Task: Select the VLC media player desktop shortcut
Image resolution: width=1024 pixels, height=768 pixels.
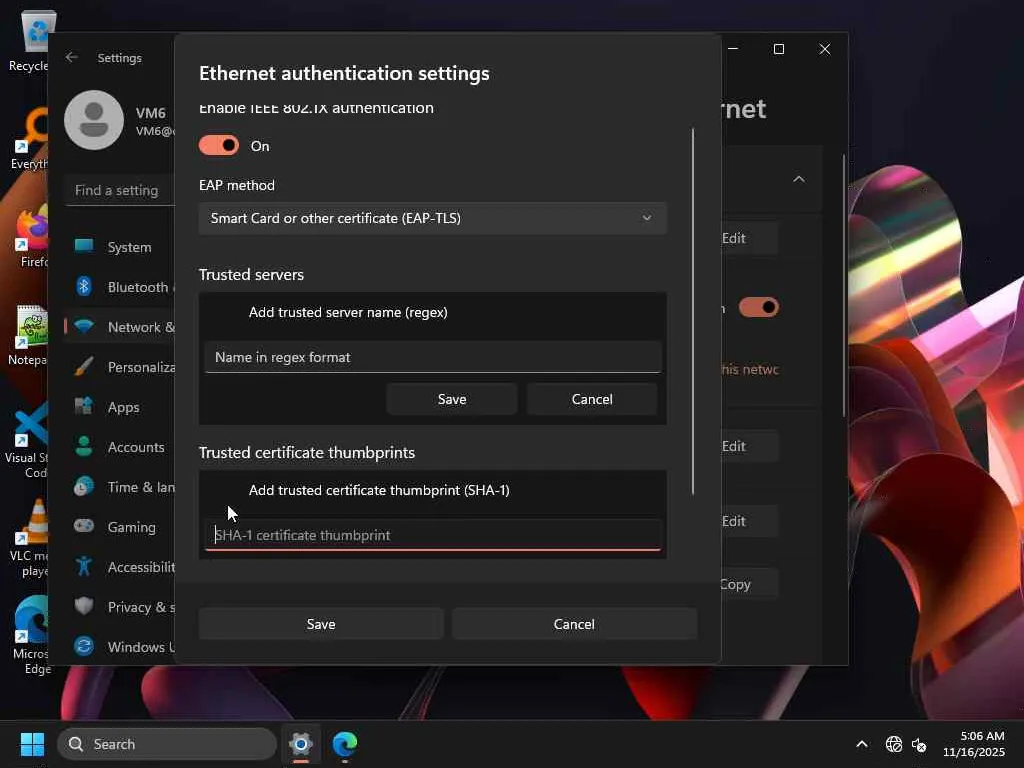Action: coord(30,539)
